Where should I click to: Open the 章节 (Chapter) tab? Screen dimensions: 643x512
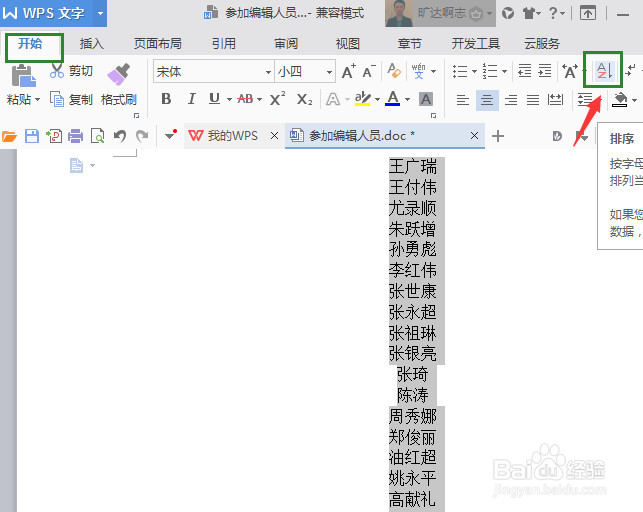tap(409, 43)
